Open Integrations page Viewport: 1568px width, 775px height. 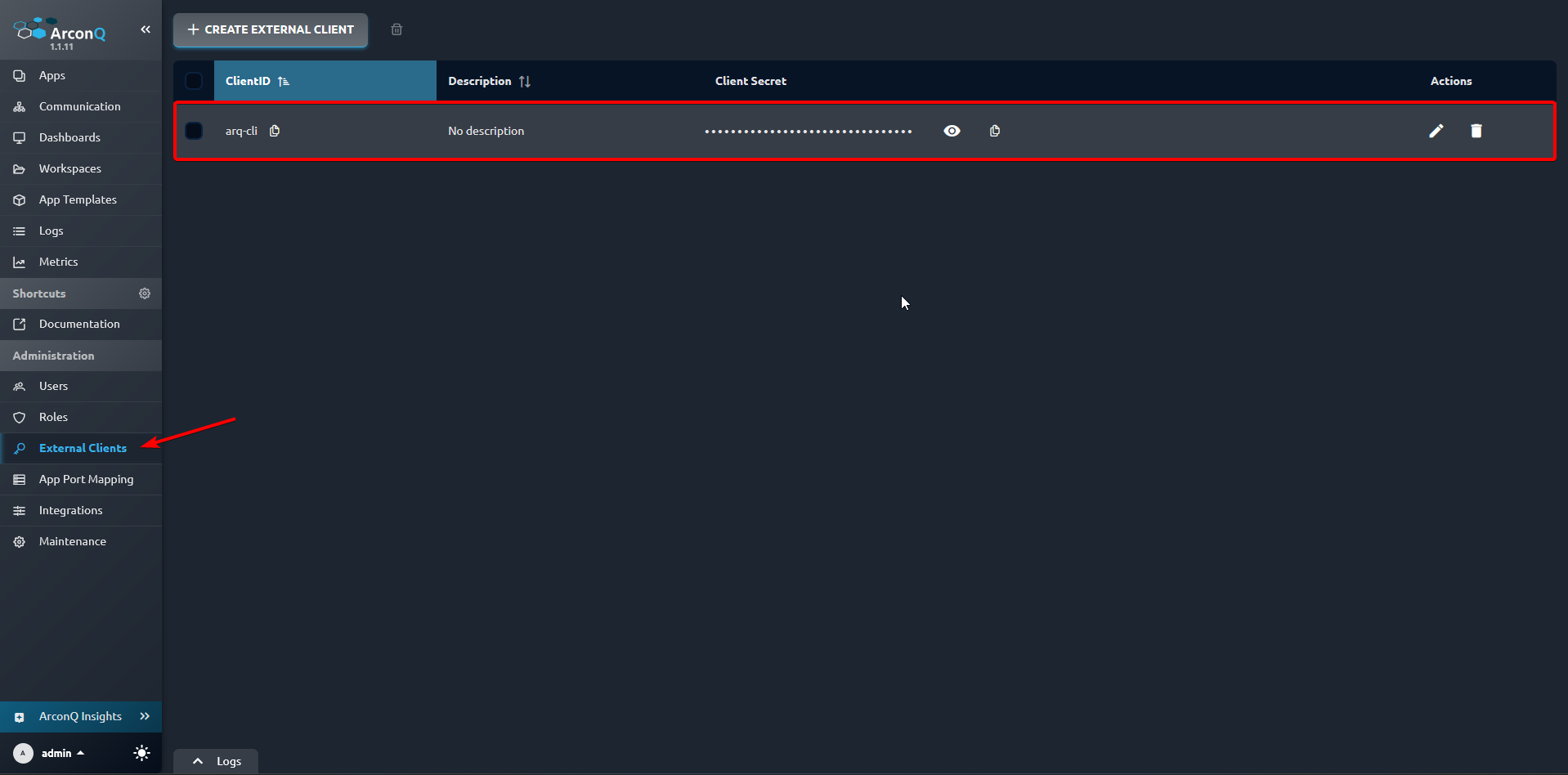pos(81,510)
